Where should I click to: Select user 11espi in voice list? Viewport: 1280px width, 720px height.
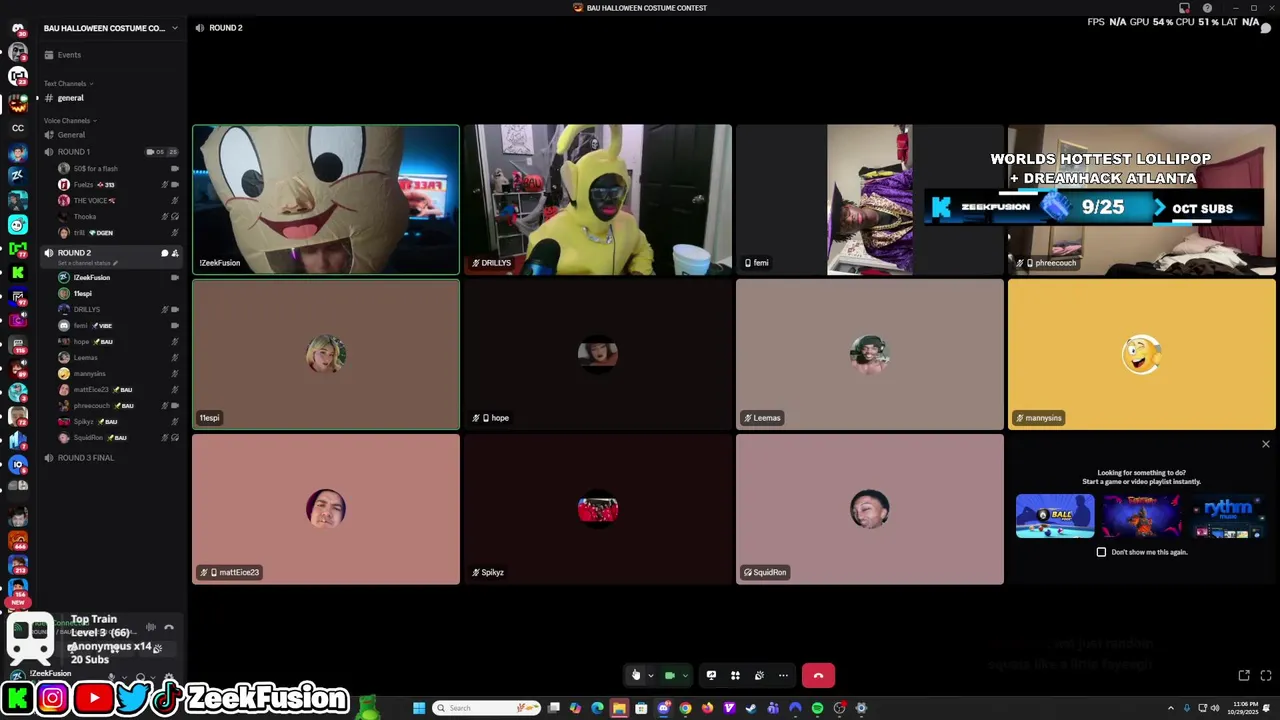tap(117, 294)
